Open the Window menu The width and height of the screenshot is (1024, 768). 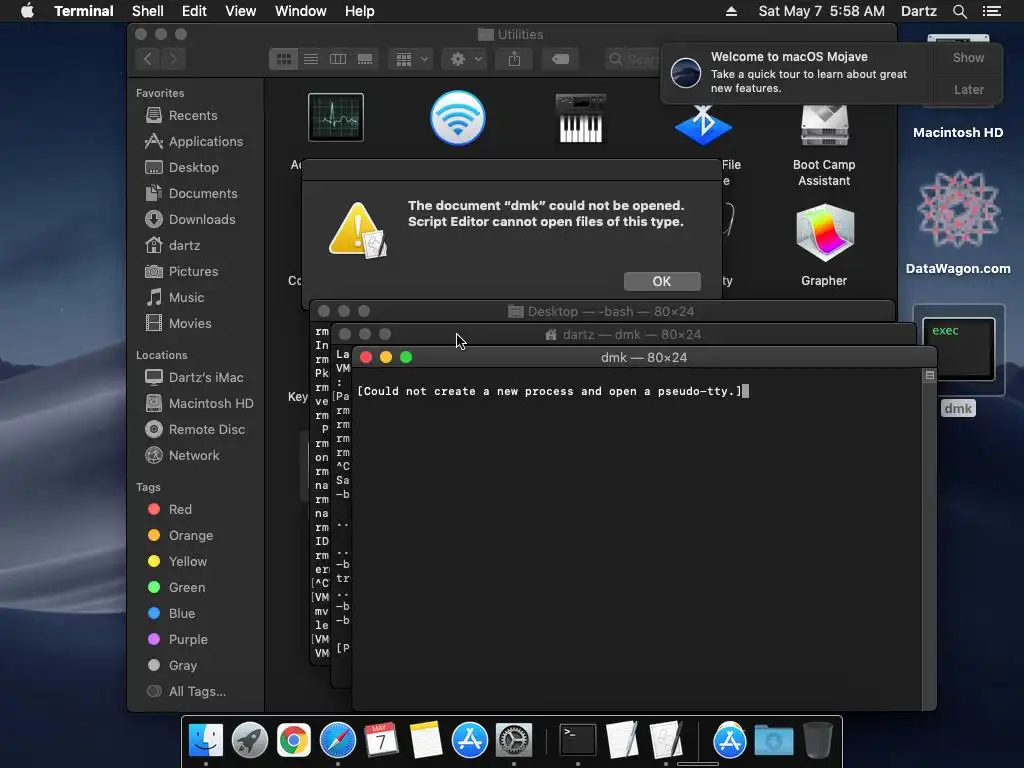[x=300, y=11]
